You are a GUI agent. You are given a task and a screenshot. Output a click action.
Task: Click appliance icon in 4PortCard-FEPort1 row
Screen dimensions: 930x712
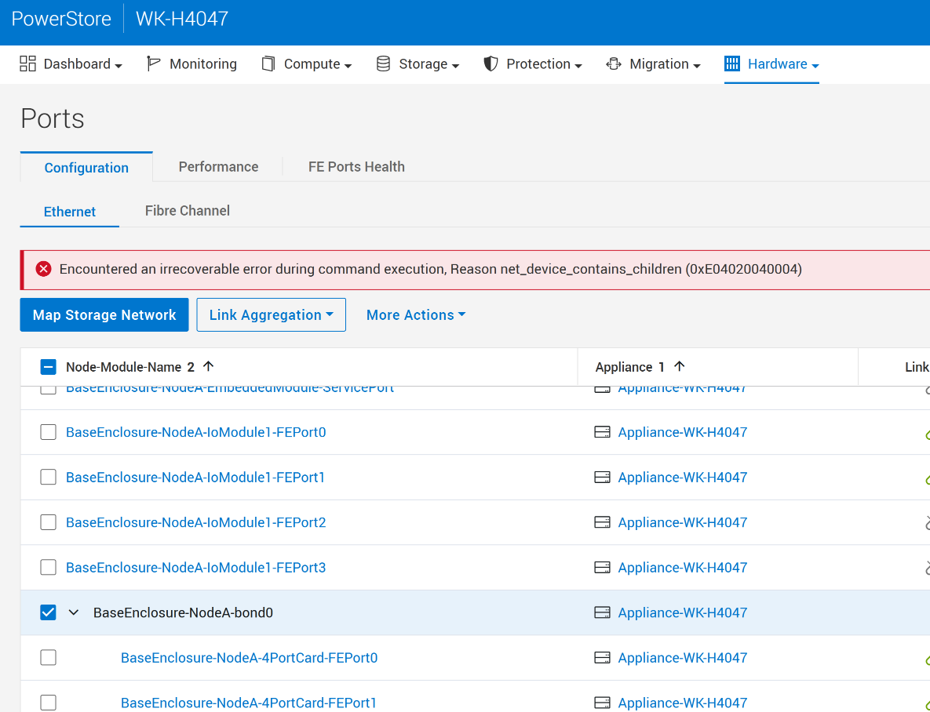(x=602, y=703)
